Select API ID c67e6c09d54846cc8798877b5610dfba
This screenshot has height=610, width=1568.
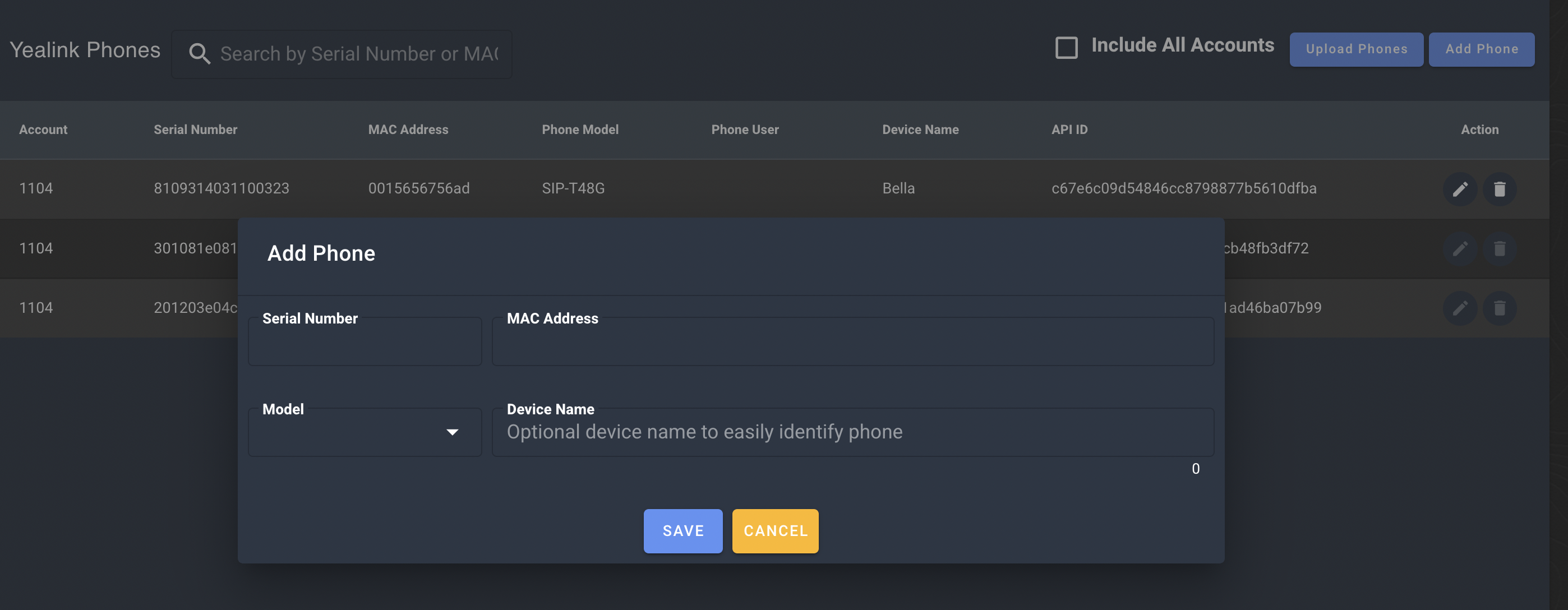[x=1184, y=189]
